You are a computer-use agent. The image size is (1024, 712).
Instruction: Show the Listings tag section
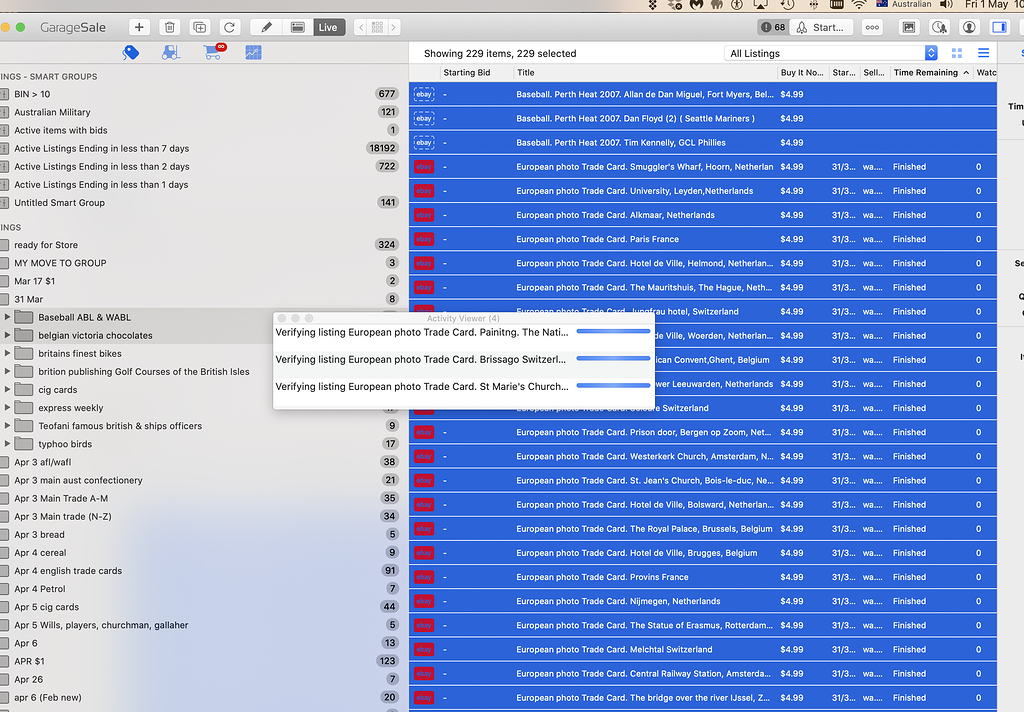[131, 52]
